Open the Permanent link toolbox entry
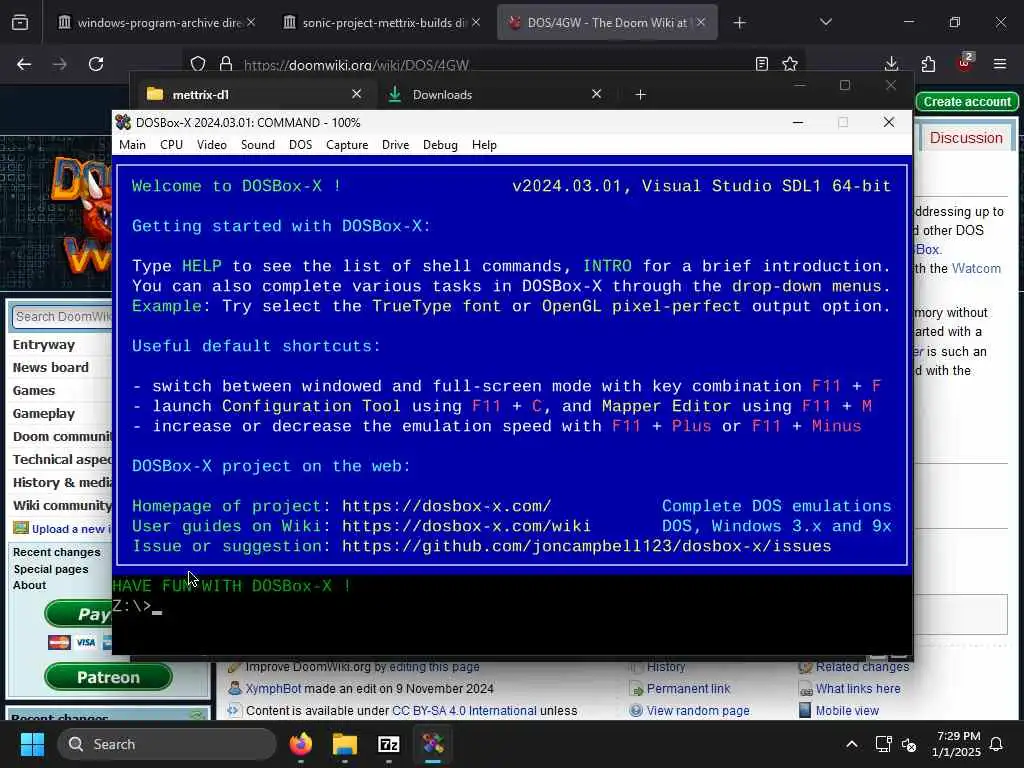This screenshot has height=768, width=1024. coord(688,689)
